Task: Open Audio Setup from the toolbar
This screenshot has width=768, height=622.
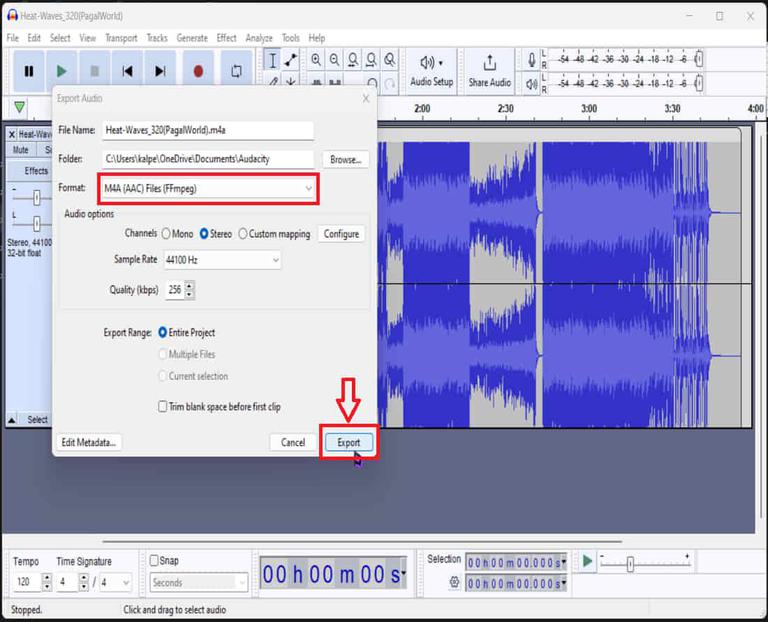Action: (x=431, y=70)
